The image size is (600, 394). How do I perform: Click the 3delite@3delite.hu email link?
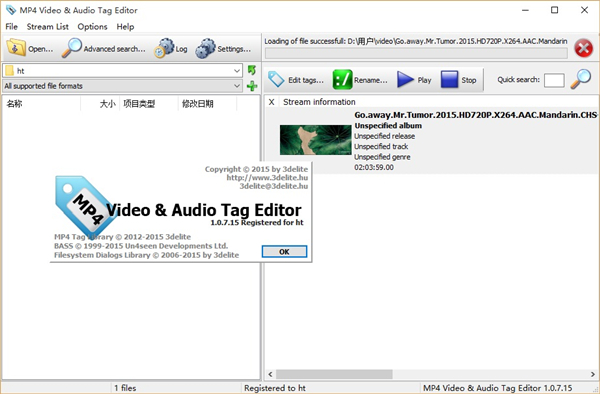coord(274,186)
